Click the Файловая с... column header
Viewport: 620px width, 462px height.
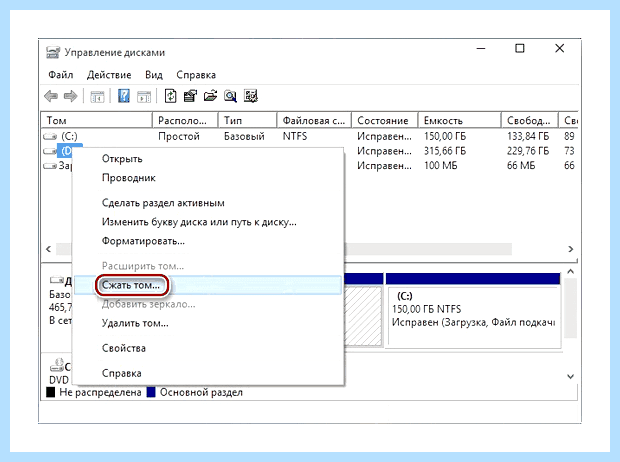pyautogui.click(x=314, y=120)
